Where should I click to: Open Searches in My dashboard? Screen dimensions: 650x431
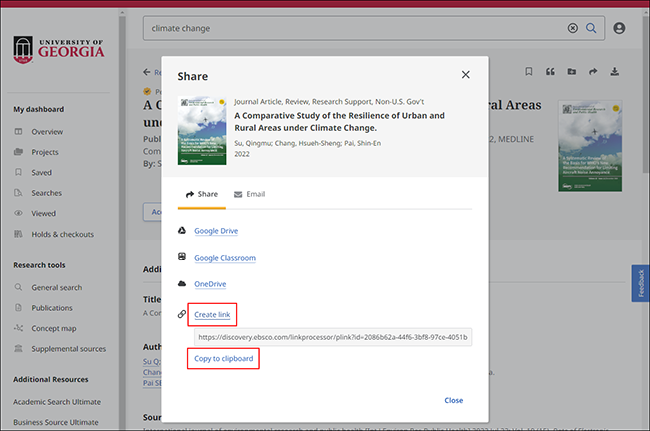(x=46, y=193)
